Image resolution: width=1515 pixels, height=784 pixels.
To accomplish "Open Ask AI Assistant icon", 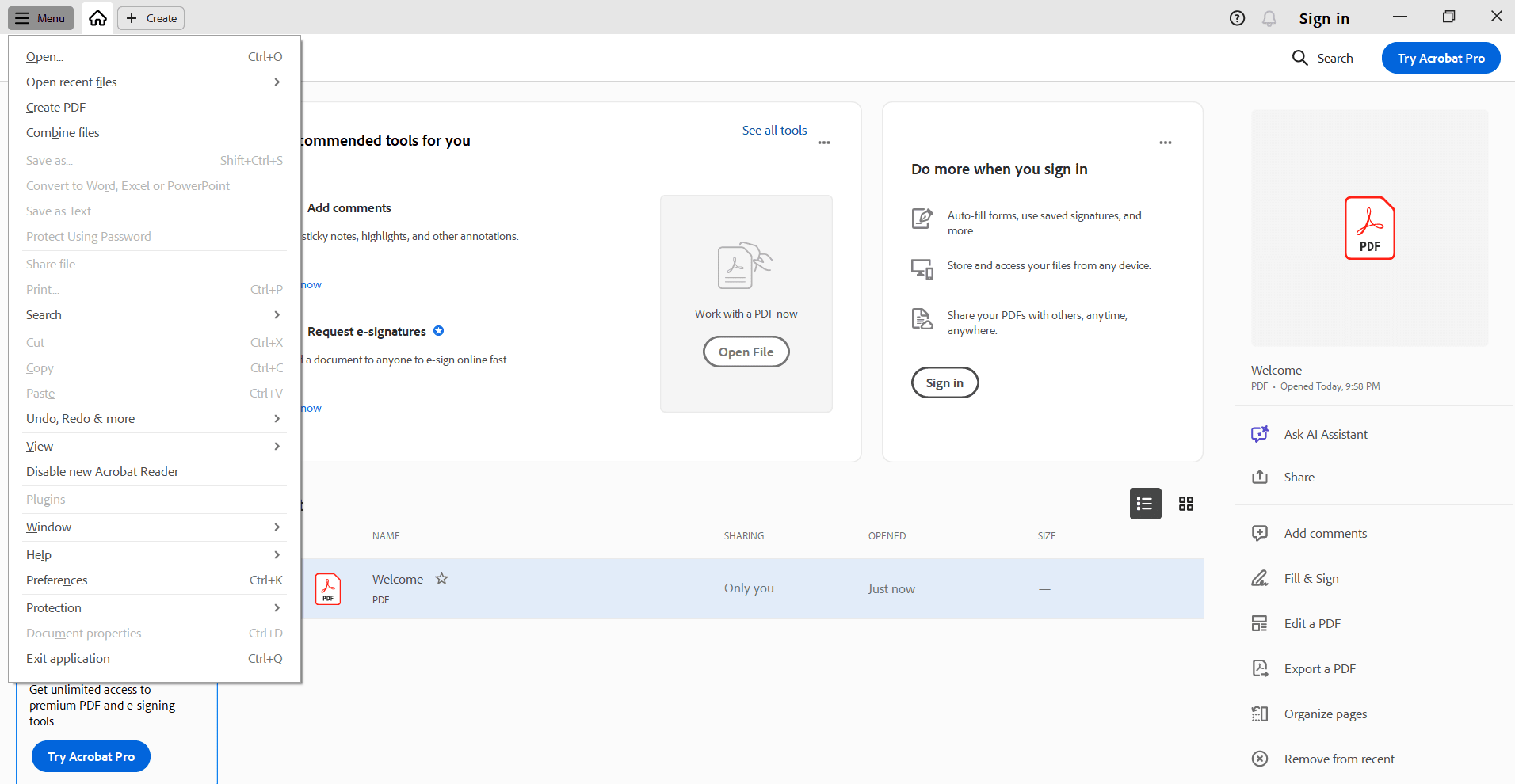I will [x=1260, y=434].
